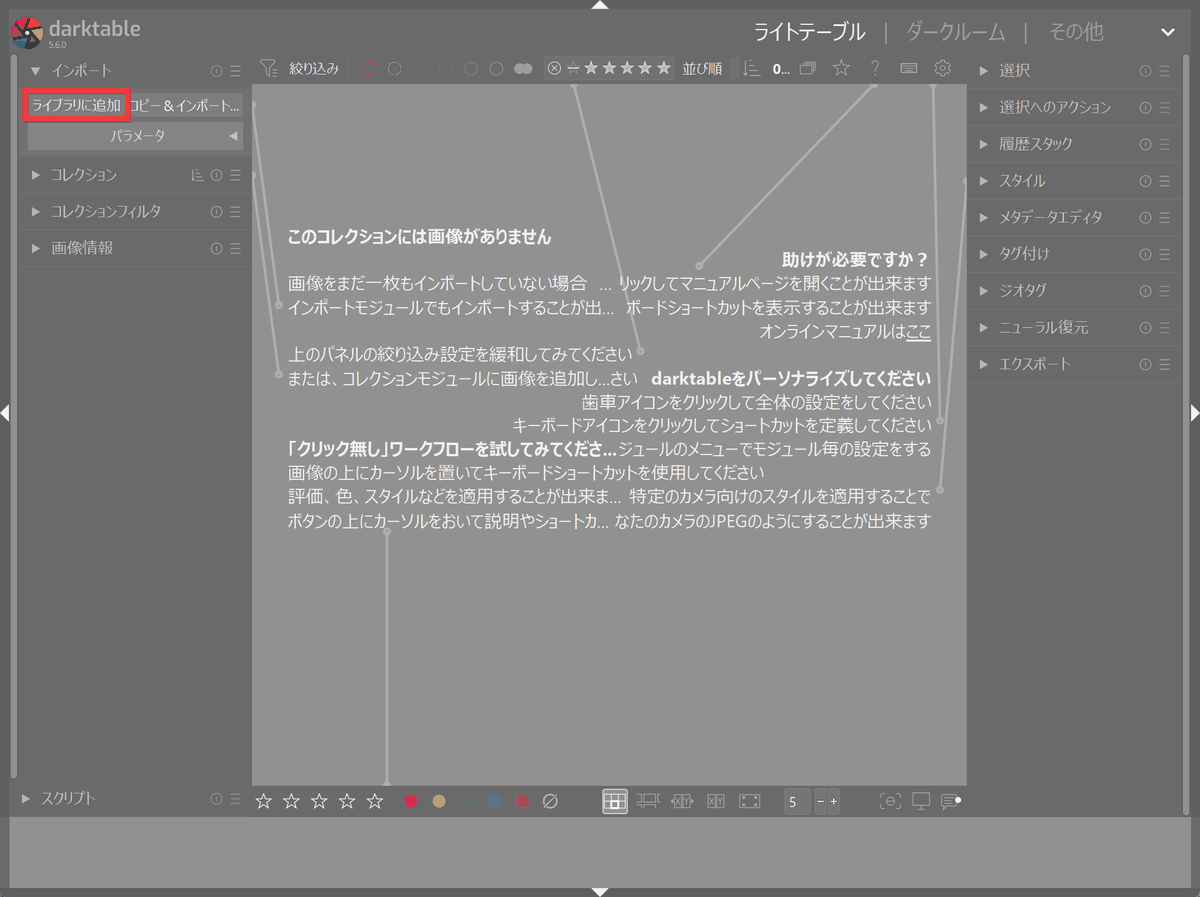Click the star overlay icon in top bar
The width and height of the screenshot is (1200, 897).
(x=842, y=69)
